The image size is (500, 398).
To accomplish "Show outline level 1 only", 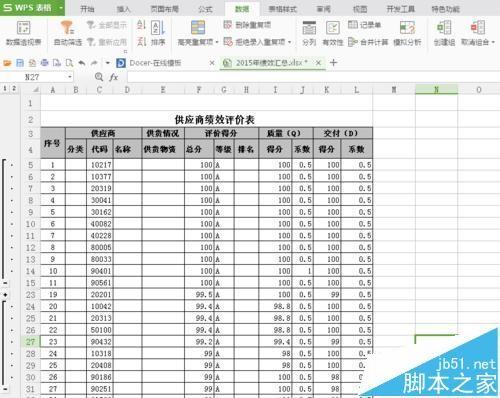I will tap(5, 89).
